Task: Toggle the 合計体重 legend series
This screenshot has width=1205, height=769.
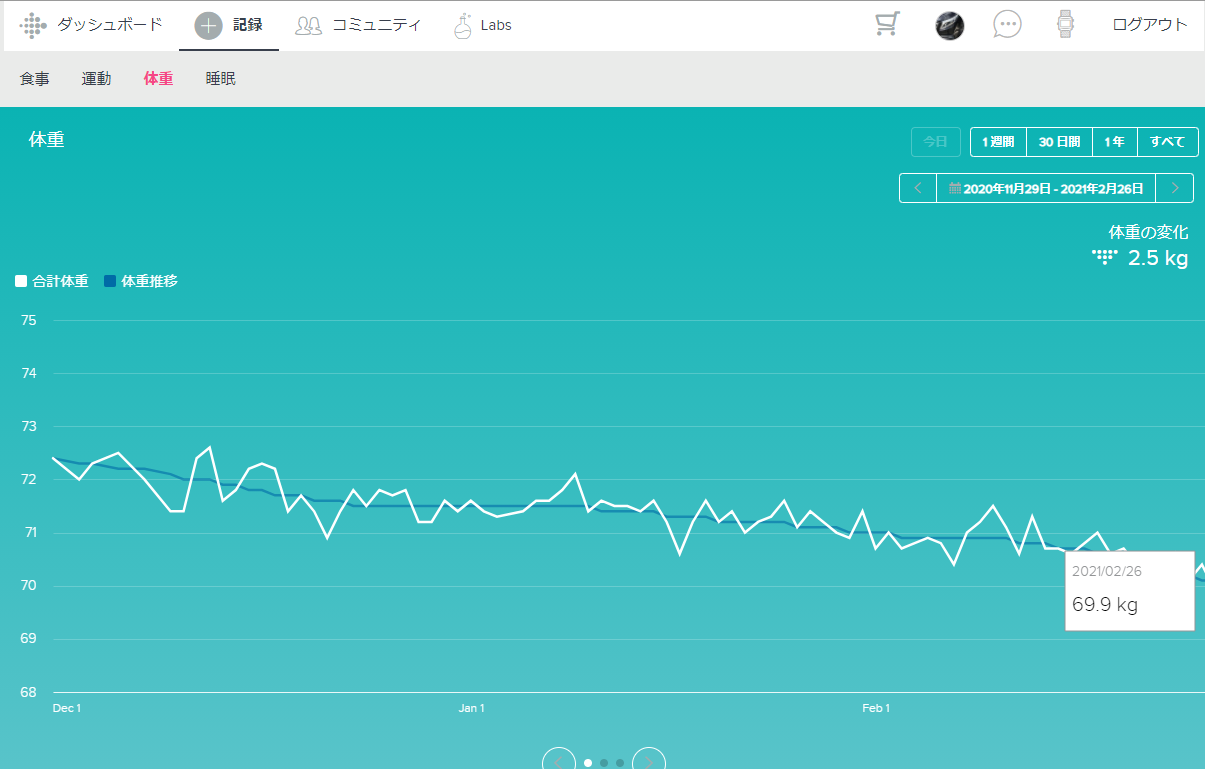Action: pos(52,282)
